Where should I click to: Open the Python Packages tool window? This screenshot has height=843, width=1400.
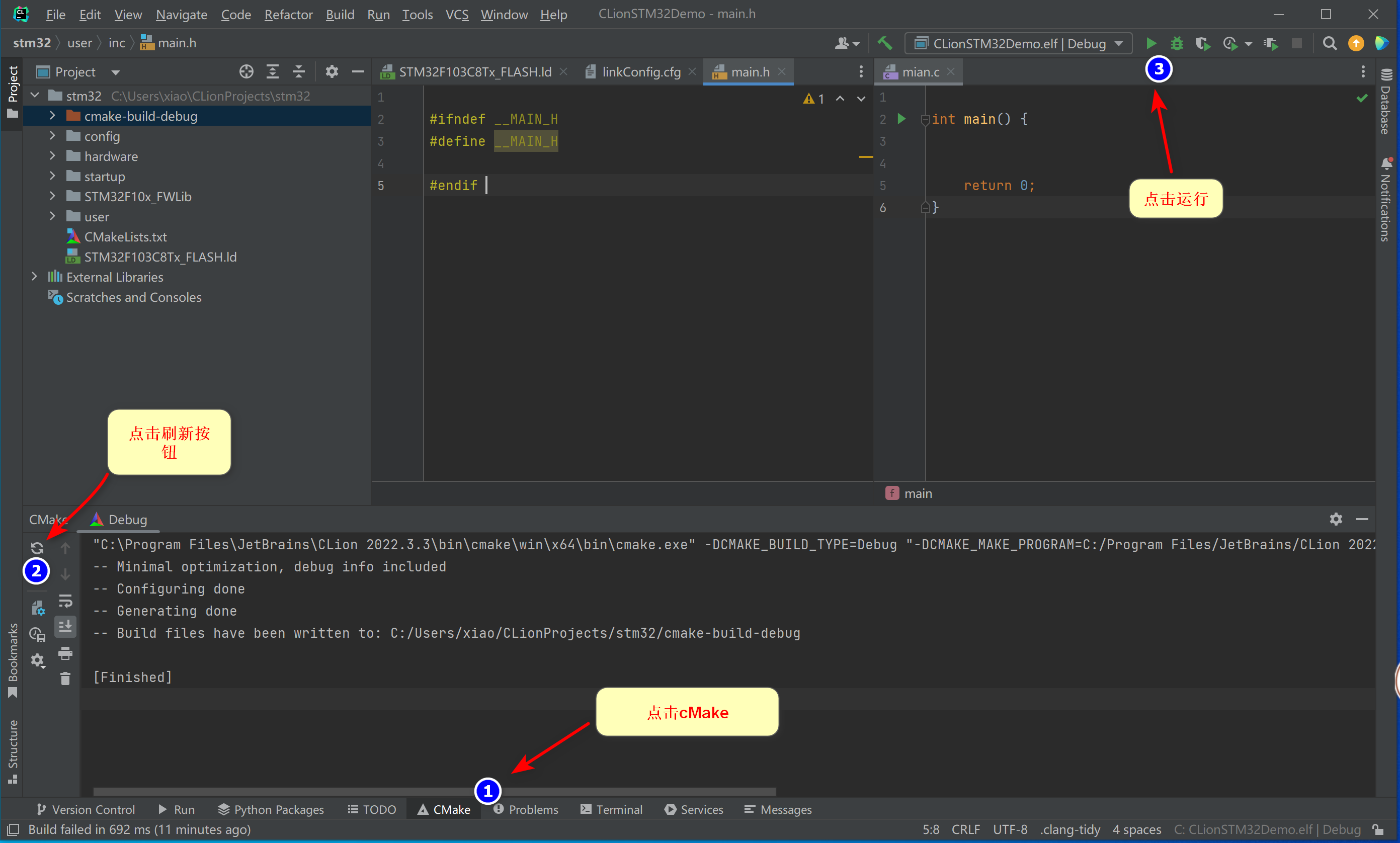270,809
